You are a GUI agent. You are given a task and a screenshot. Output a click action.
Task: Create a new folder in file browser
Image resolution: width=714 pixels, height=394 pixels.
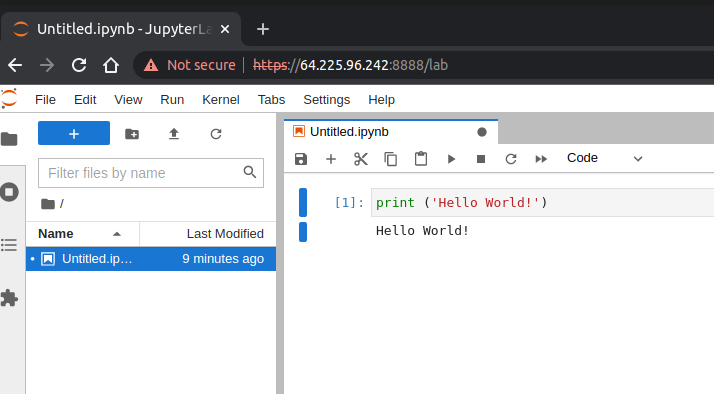click(x=132, y=134)
